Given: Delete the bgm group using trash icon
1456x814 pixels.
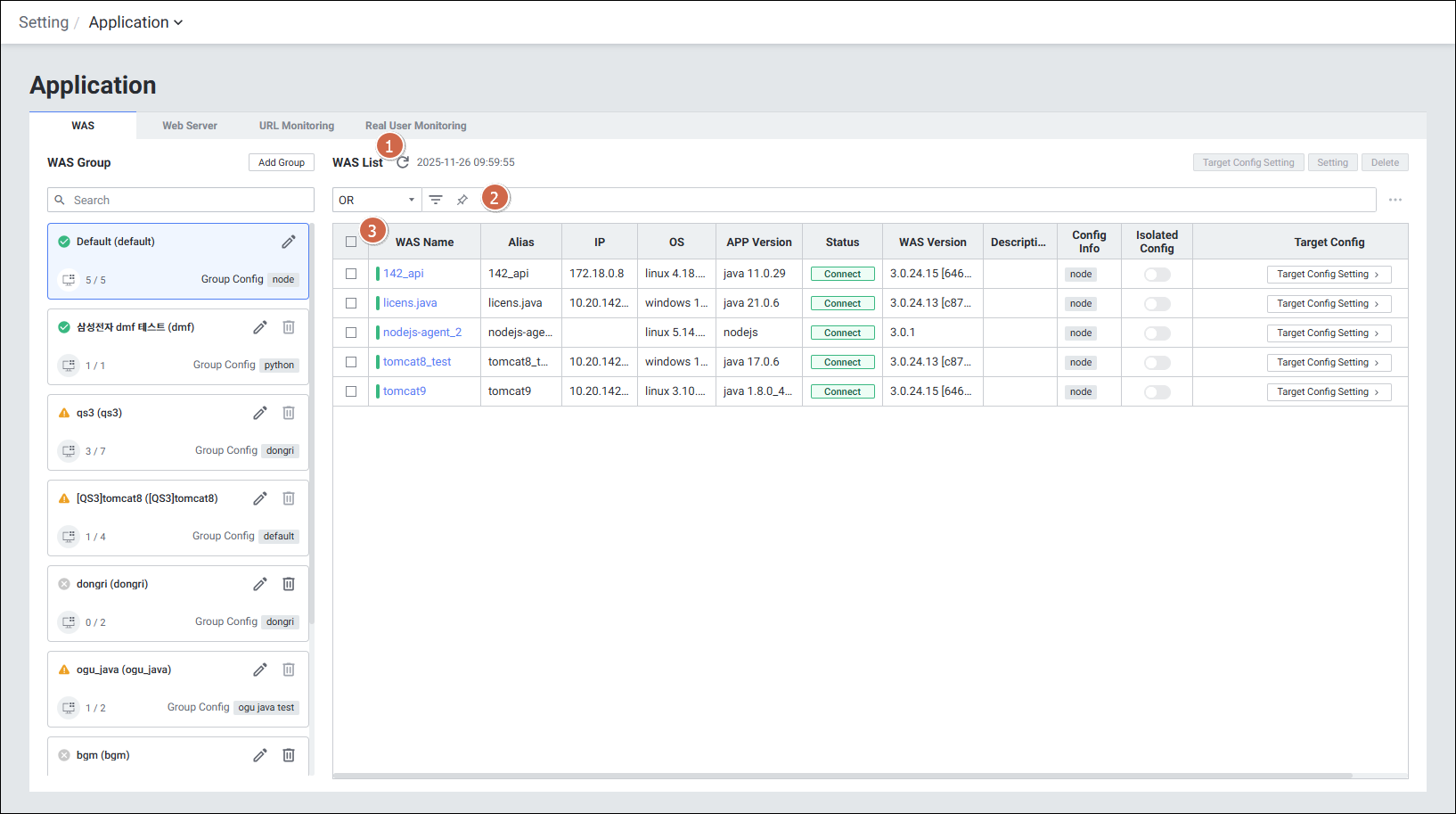Looking at the screenshot, I should (289, 755).
